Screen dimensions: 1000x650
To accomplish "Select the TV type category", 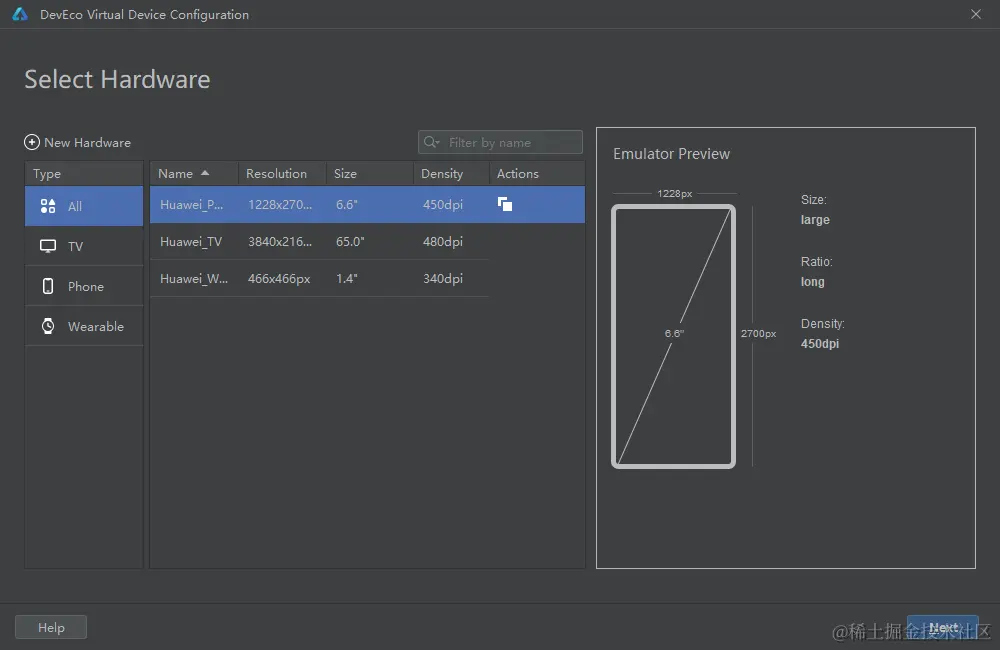I will point(84,246).
